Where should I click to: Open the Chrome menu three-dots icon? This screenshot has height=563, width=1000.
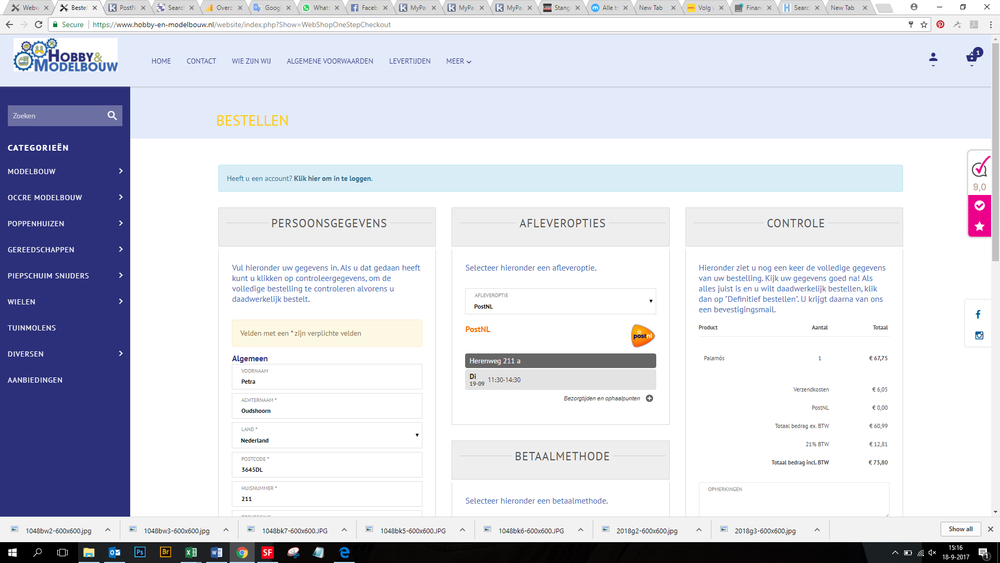tap(990, 24)
